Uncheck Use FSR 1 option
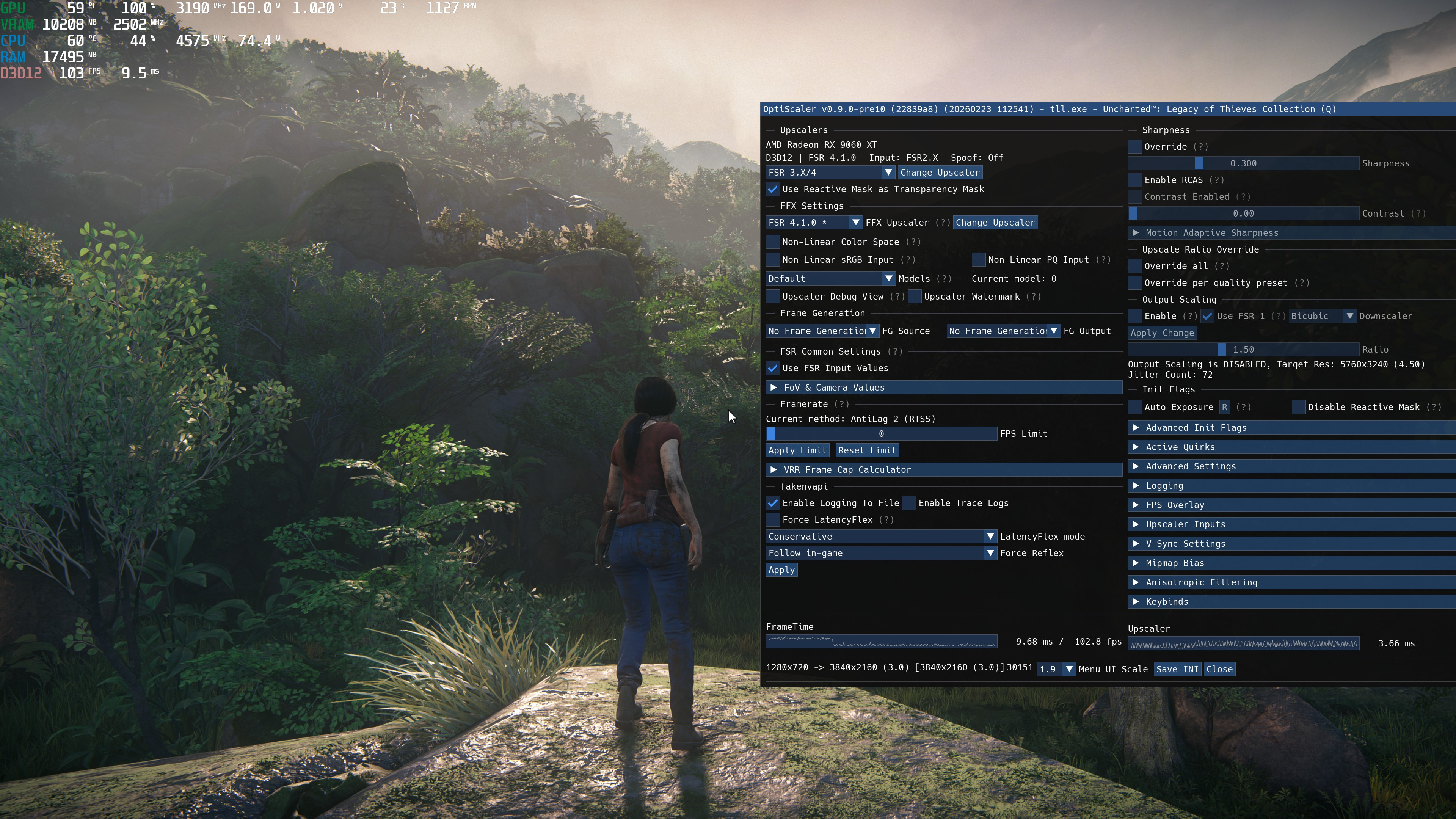1456x819 pixels. [1207, 317]
